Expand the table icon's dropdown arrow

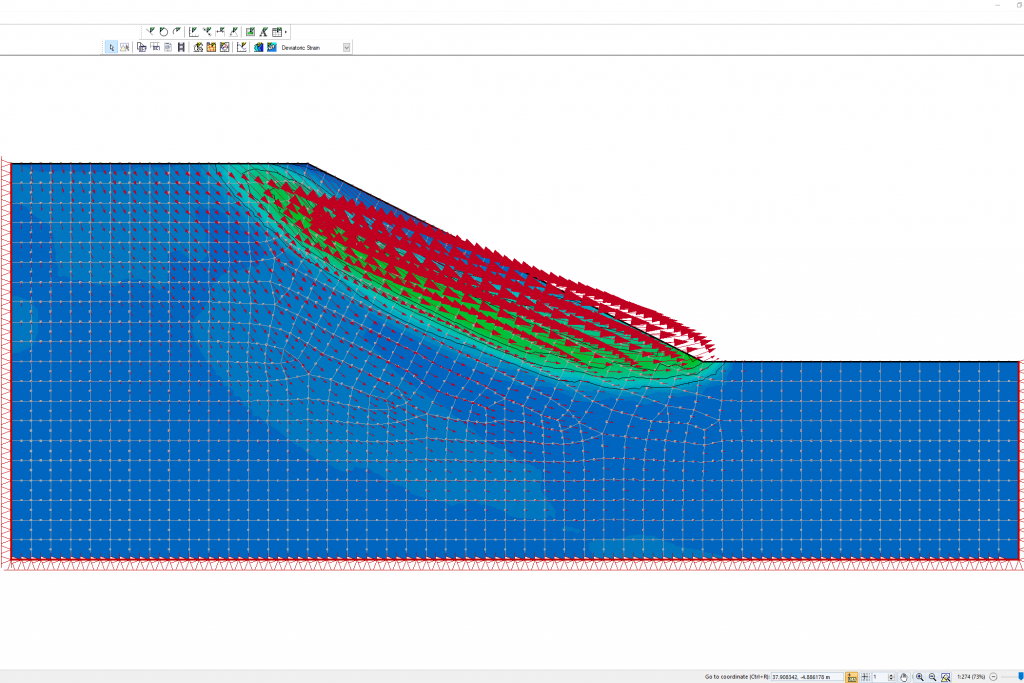click(x=287, y=31)
